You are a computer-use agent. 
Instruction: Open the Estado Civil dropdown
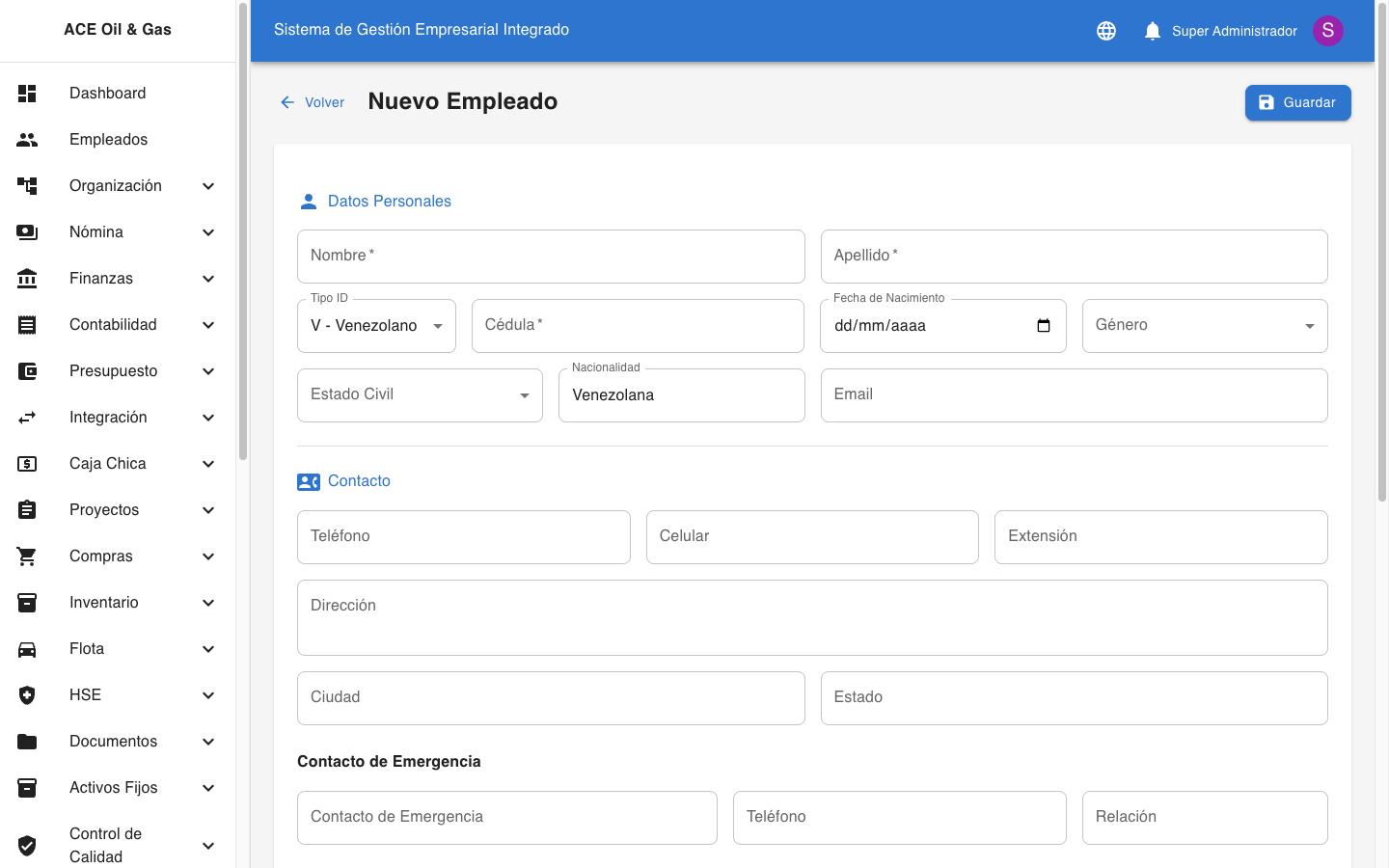point(420,395)
